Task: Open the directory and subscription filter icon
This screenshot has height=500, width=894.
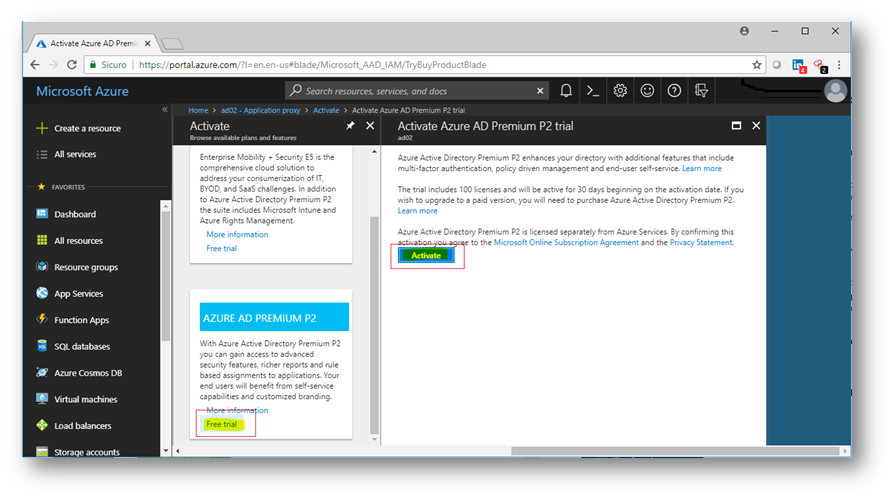Action: [701, 91]
